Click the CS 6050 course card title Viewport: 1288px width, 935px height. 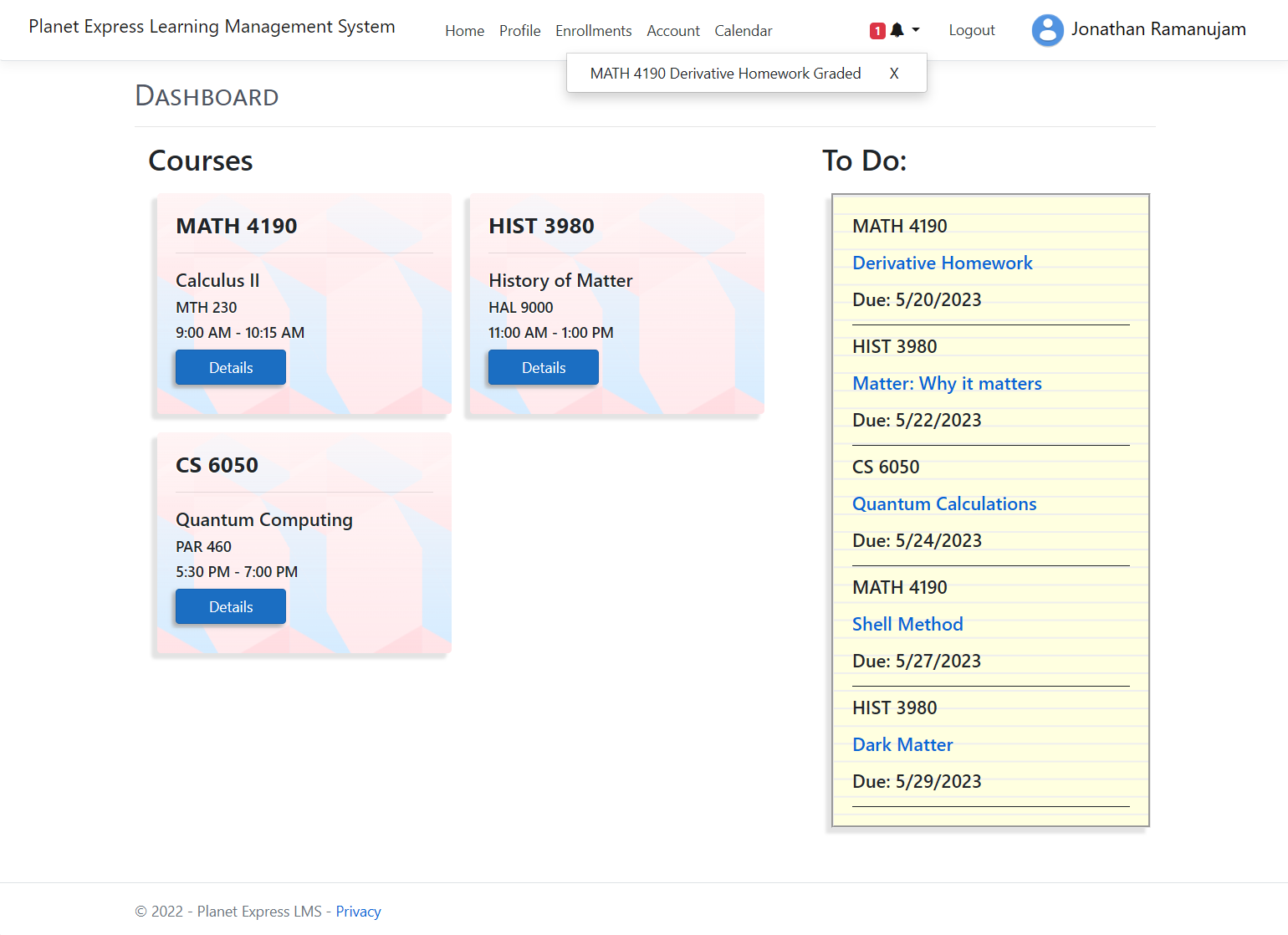[x=217, y=465]
